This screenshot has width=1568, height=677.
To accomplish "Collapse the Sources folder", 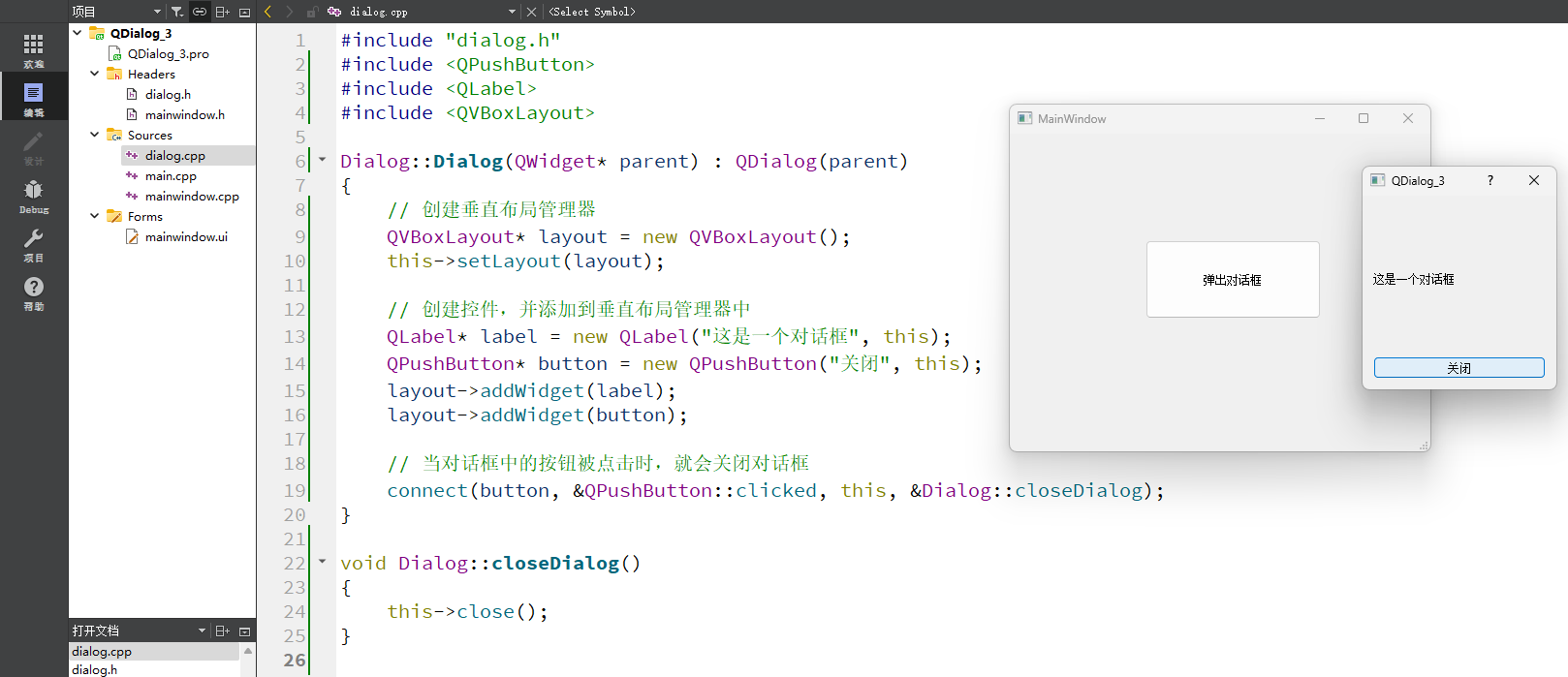I will pyautogui.click(x=95, y=135).
